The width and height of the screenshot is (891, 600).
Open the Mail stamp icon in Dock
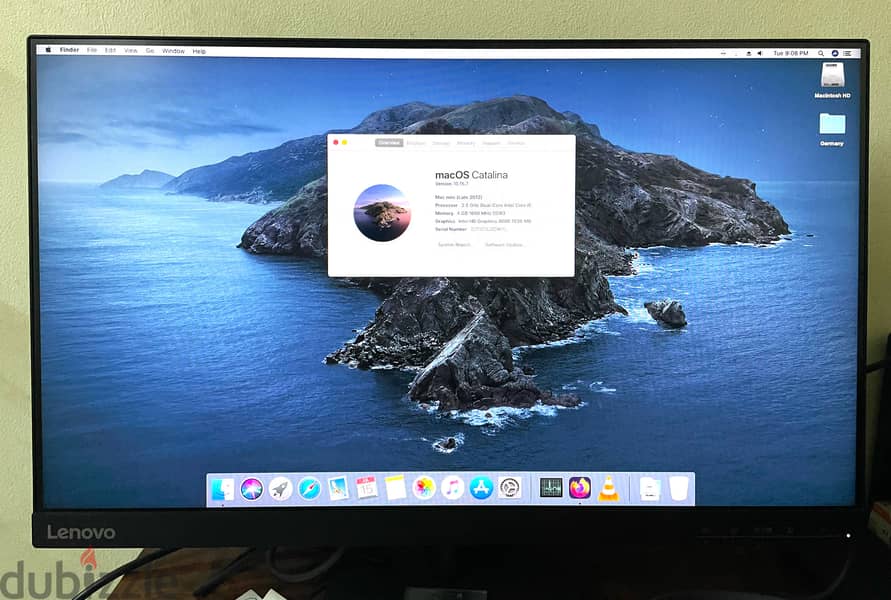338,488
